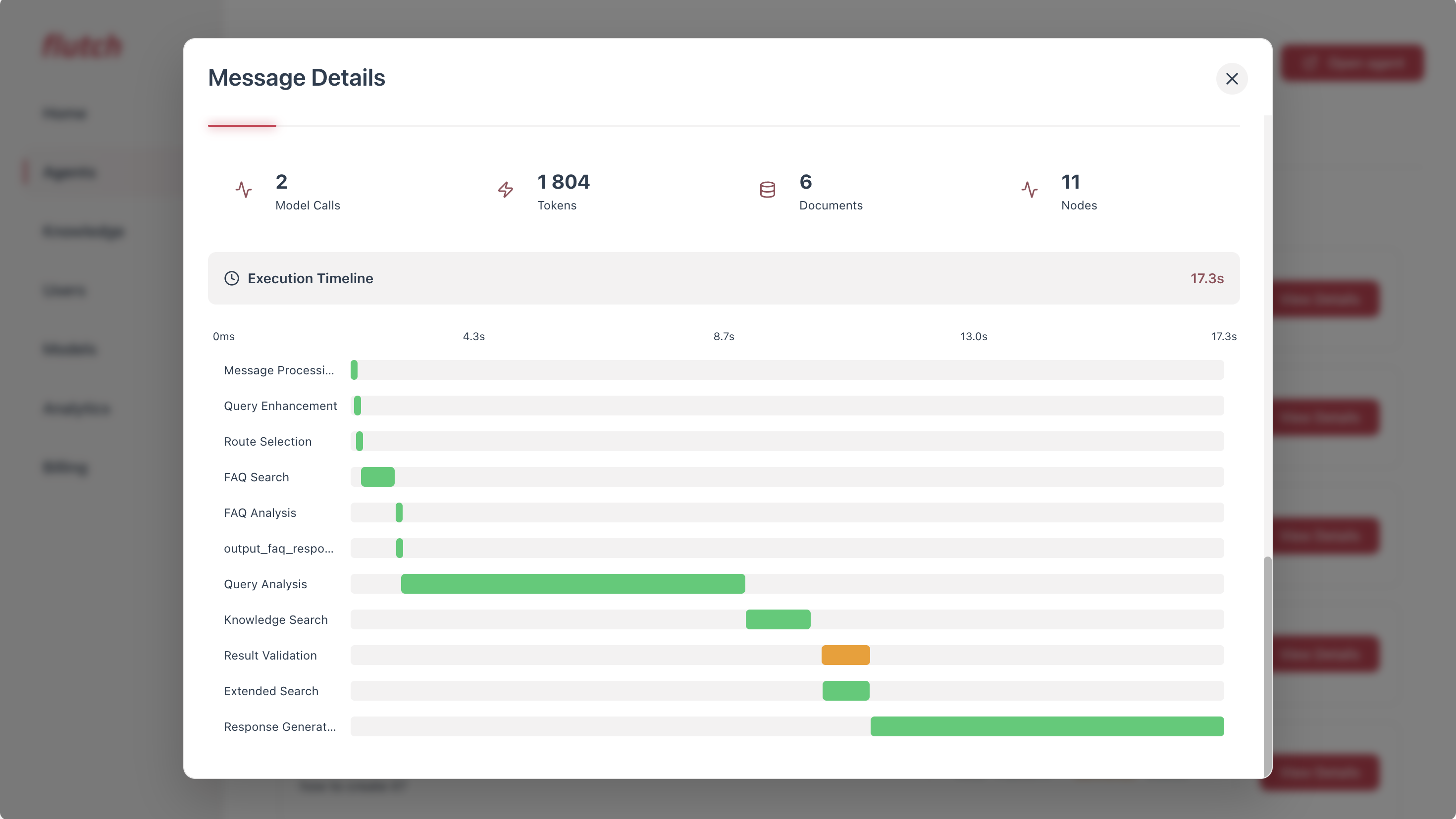The image size is (1456, 819).
Task: Click the FAQ Search timeline bar
Action: click(377, 477)
